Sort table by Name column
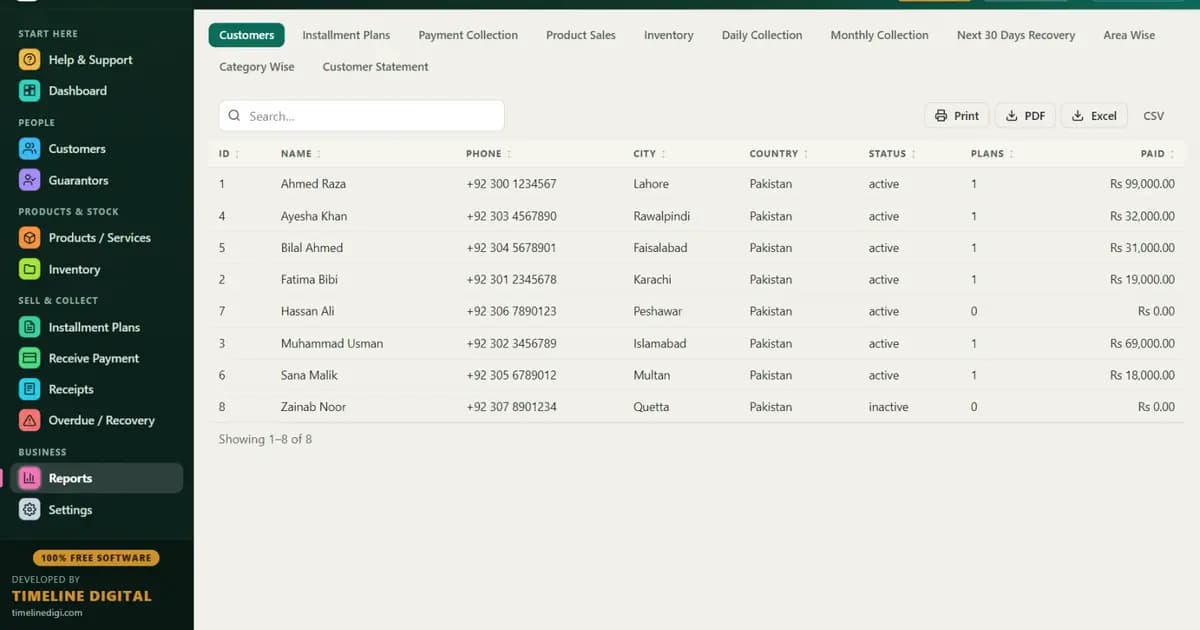This screenshot has width=1200, height=630. 300,154
